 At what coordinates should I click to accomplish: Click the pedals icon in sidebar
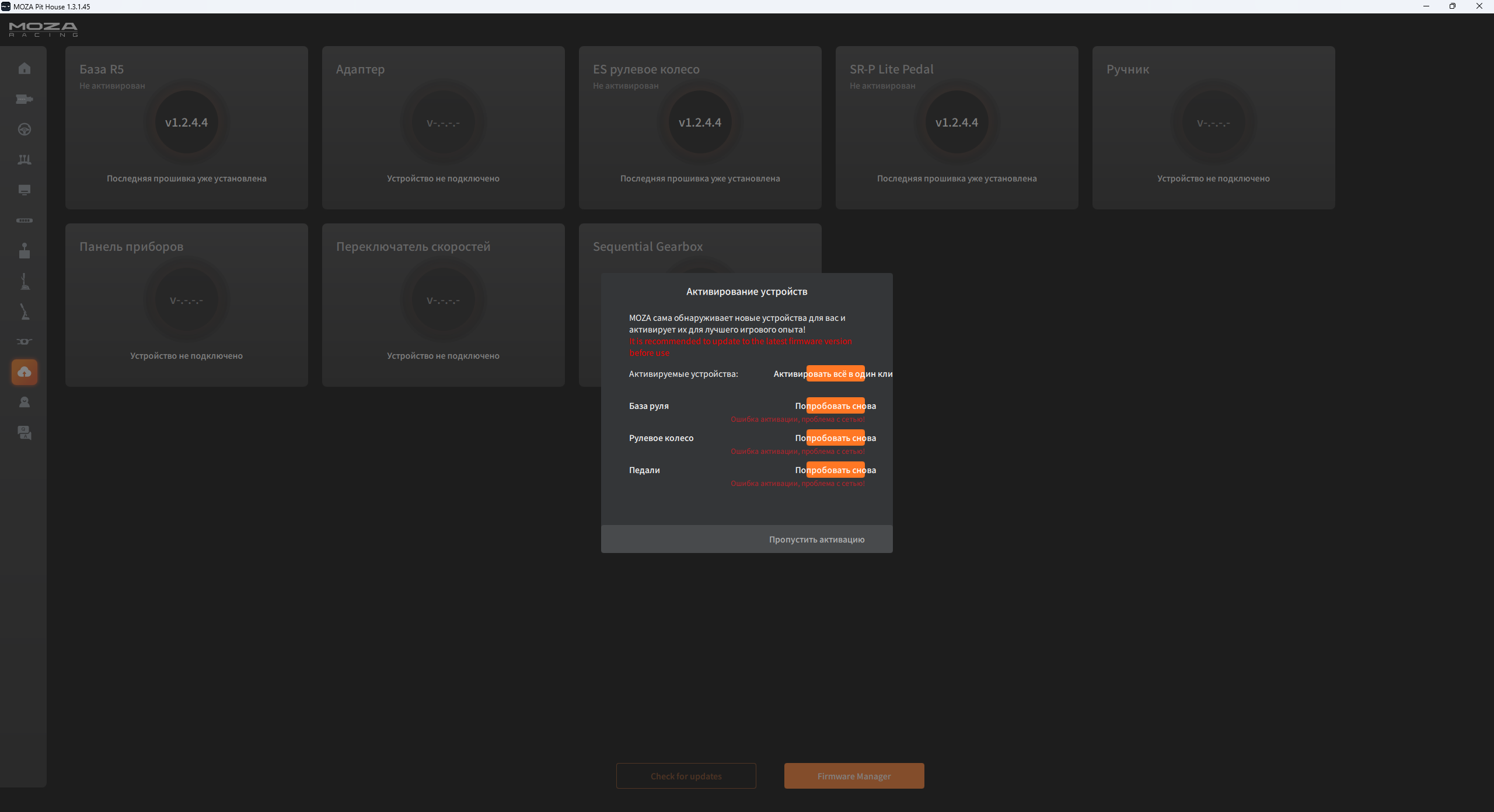(25, 160)
